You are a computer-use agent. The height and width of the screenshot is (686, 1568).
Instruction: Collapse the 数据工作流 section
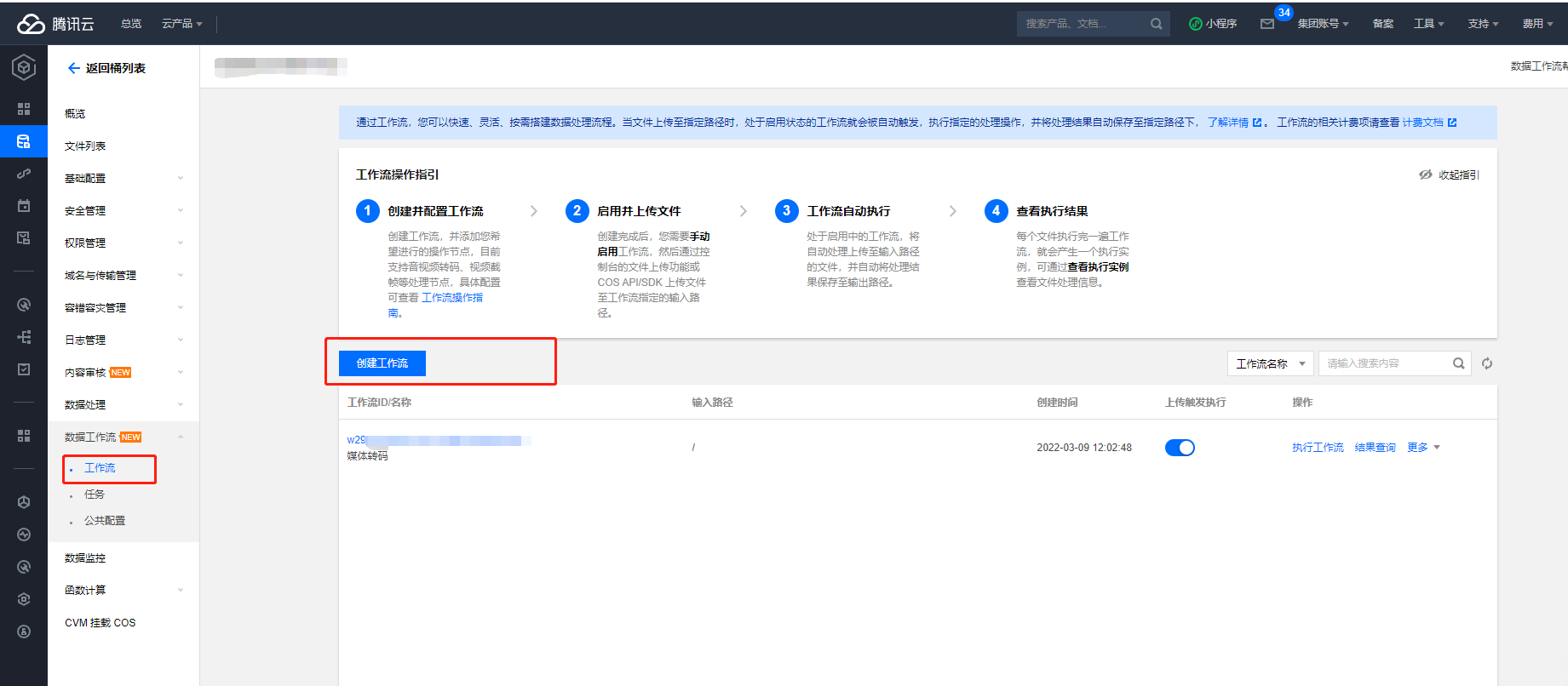[x=123, y=437]
